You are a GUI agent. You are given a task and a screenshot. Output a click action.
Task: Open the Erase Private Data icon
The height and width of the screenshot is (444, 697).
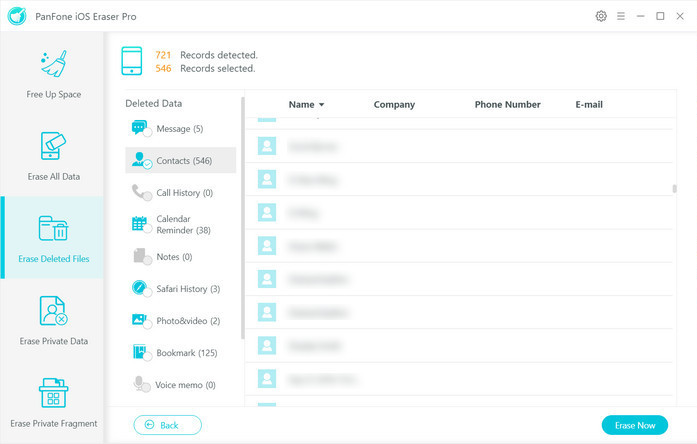(x=53, y=311)
